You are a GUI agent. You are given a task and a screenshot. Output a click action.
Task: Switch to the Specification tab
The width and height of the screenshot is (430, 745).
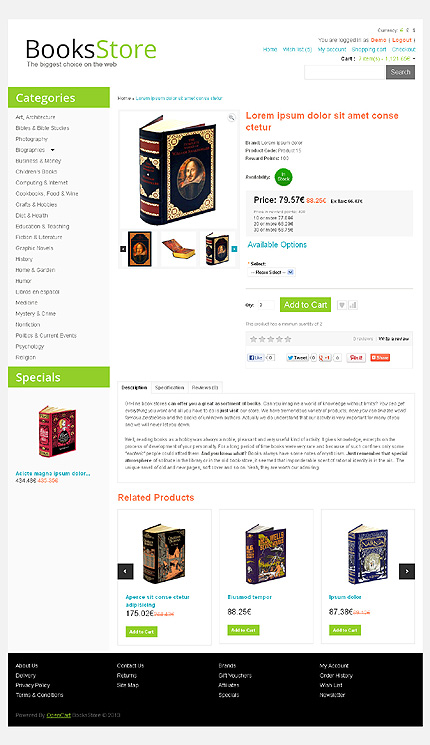[170, 388]
